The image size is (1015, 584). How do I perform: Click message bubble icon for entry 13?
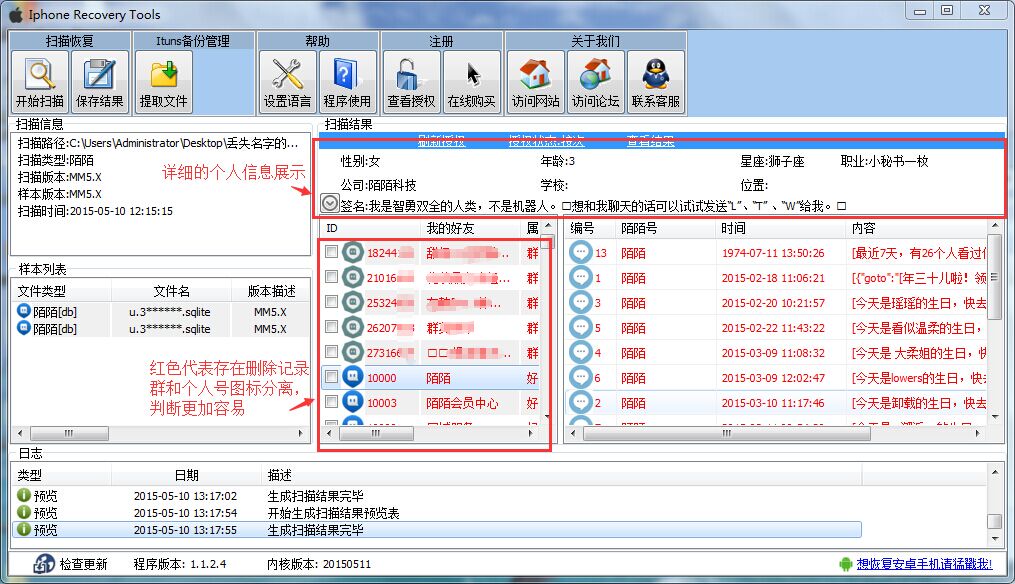click(581, 253)
